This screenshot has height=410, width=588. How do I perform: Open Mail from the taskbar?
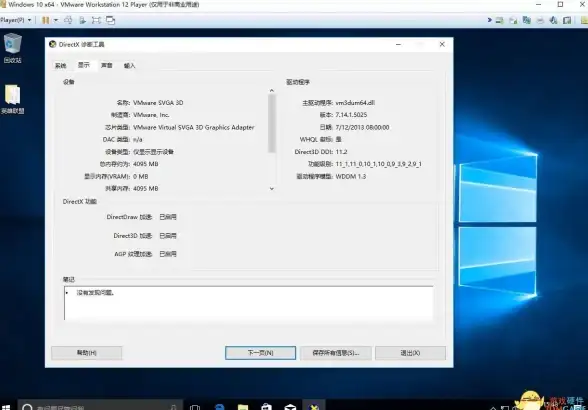tap(290, 407)
